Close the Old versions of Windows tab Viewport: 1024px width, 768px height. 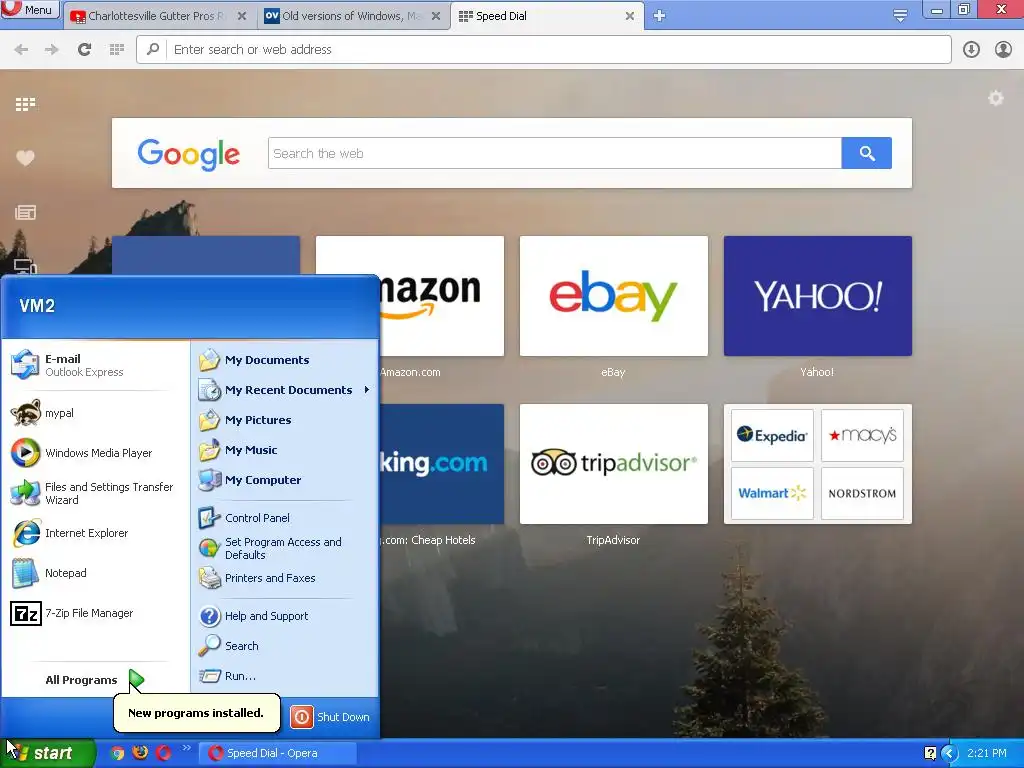coord(436,16)
